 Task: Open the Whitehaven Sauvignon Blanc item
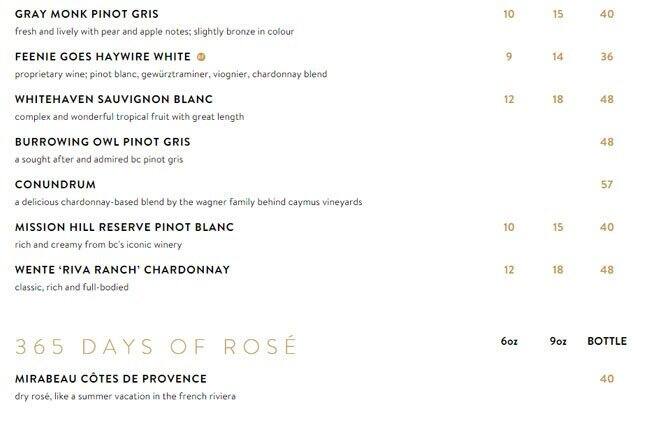pos(114,99)
